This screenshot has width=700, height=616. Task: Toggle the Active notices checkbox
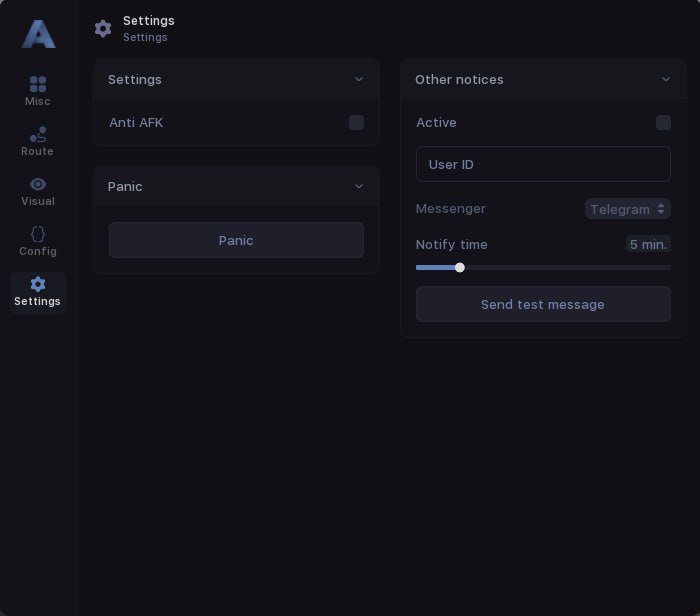pos(663,123)
